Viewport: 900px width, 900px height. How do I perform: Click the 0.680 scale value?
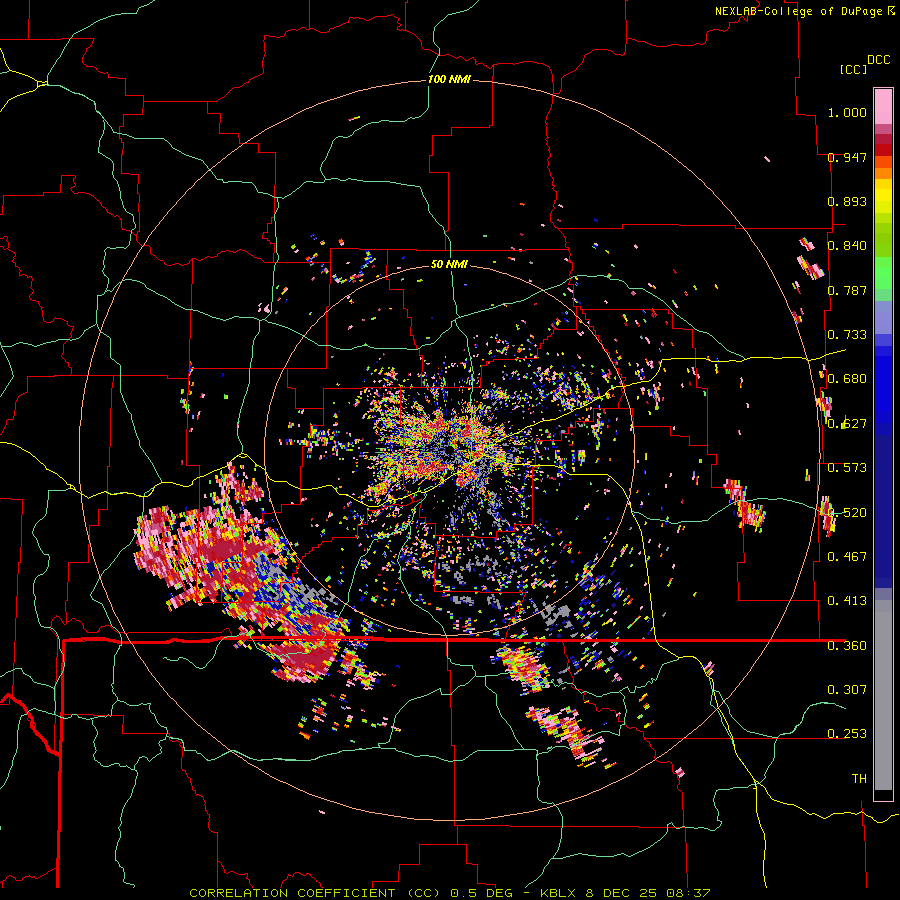point(847,379)
